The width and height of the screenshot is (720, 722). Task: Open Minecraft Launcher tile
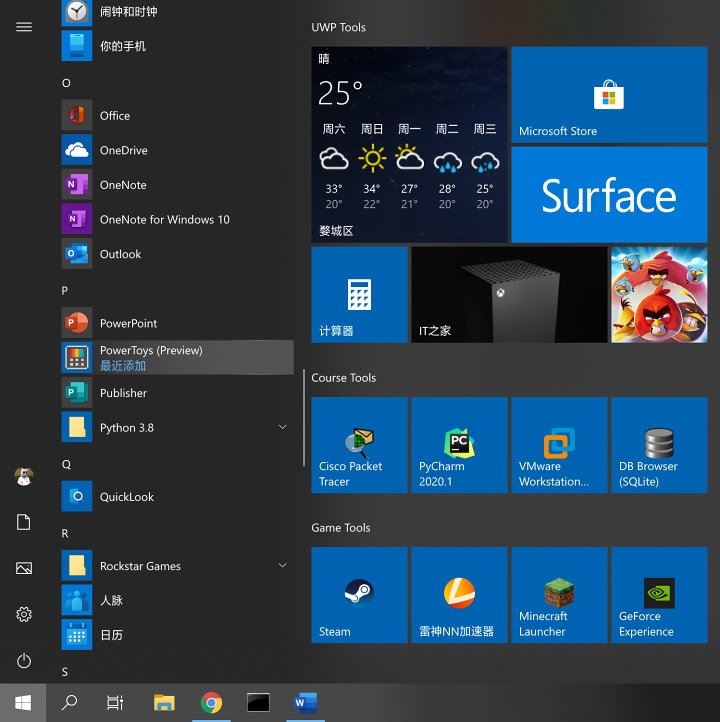tap(559, 595)
